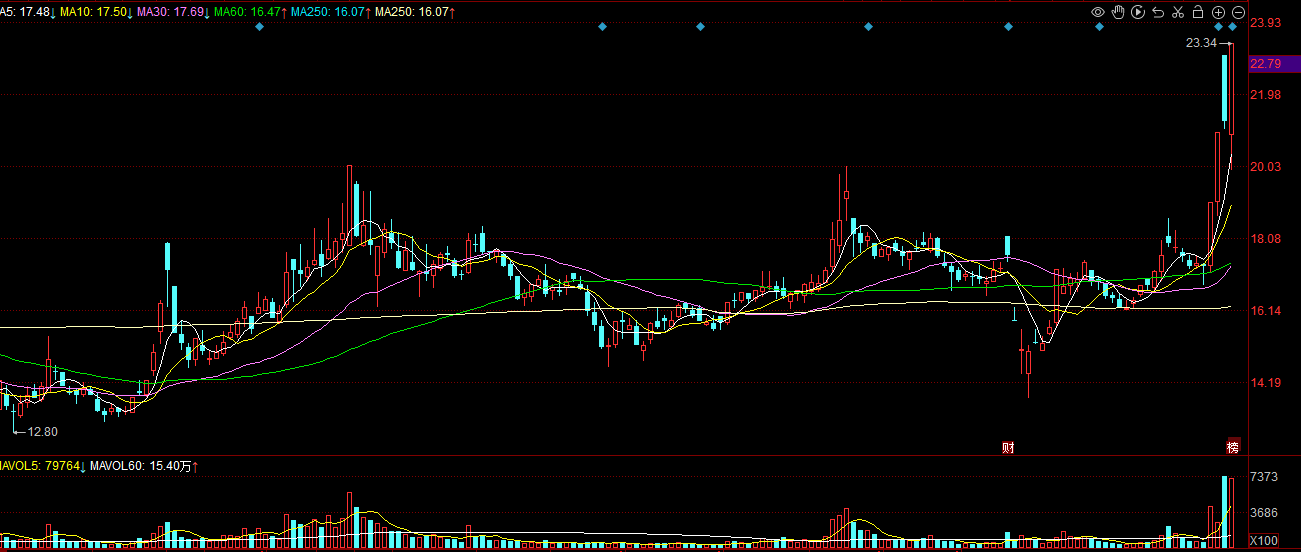This screenshot has height=552, width=1301.
Task: Select the scissors cut tool
Action: point(1178,12)
